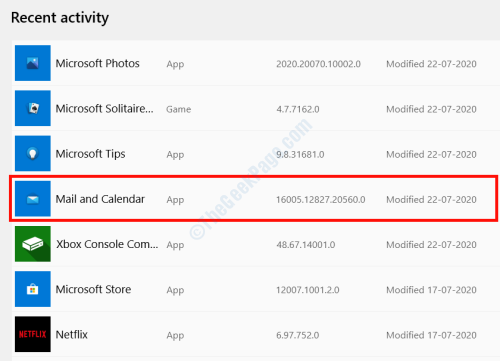Open the Microsoft Store bag icon

tap(33, 289)
